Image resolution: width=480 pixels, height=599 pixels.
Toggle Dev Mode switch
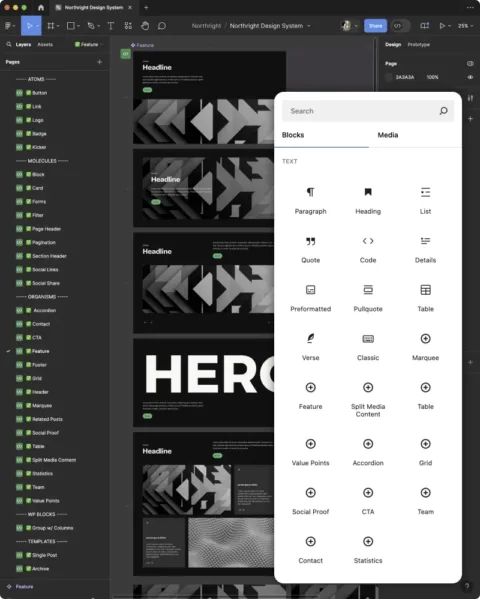point(401,26)
